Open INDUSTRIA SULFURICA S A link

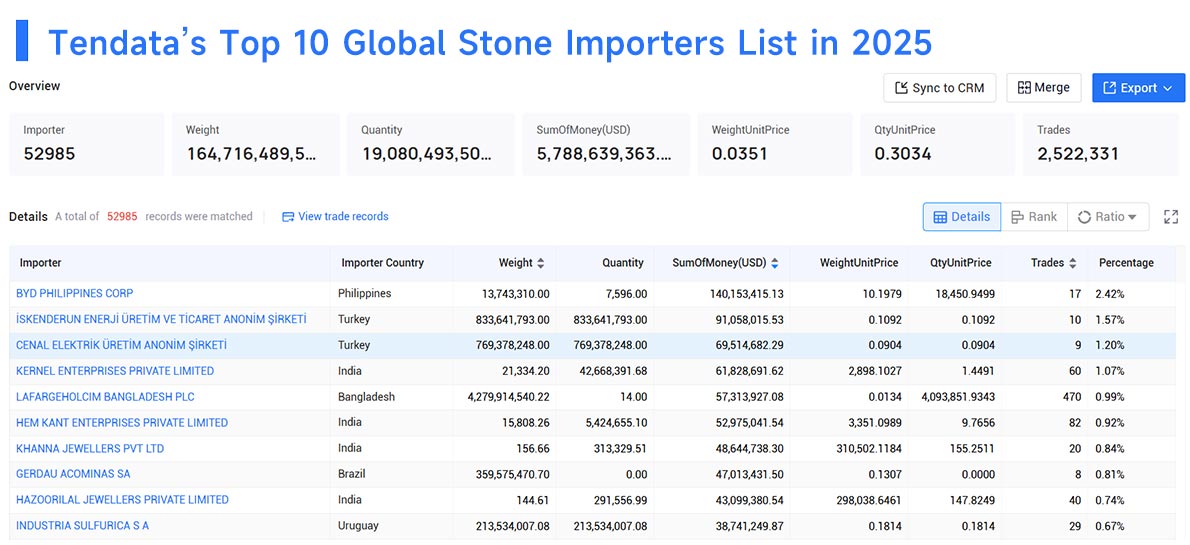point(82,525)
